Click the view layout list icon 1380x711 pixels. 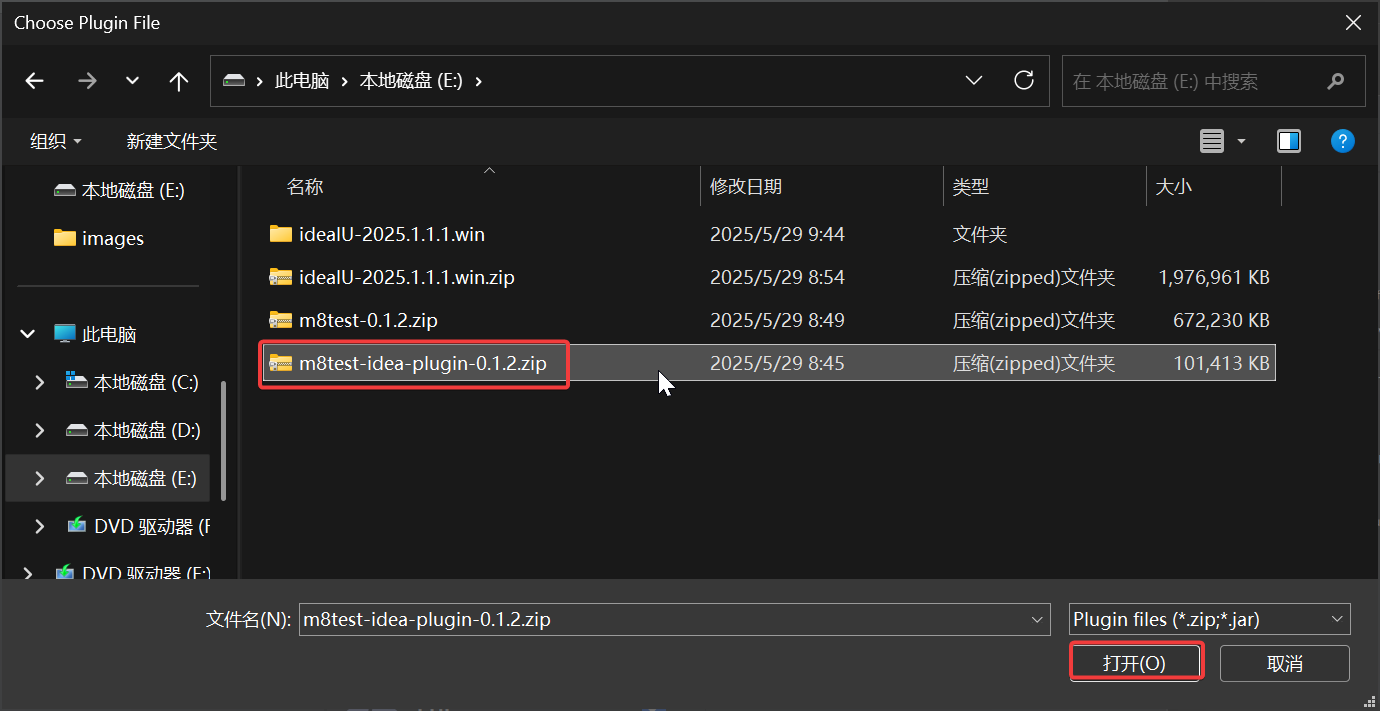[1212, 141]
